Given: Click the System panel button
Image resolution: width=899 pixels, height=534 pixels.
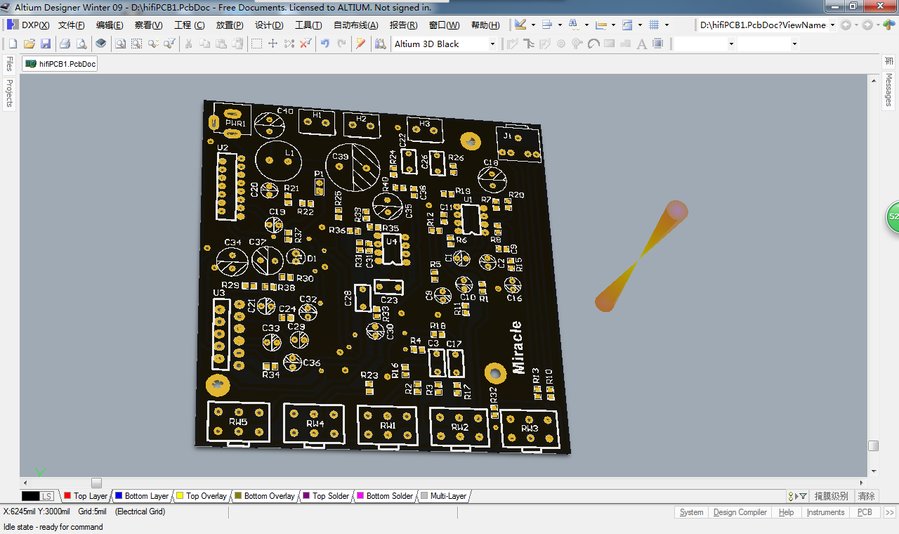Looking at the screenshot, I should 691,512.
